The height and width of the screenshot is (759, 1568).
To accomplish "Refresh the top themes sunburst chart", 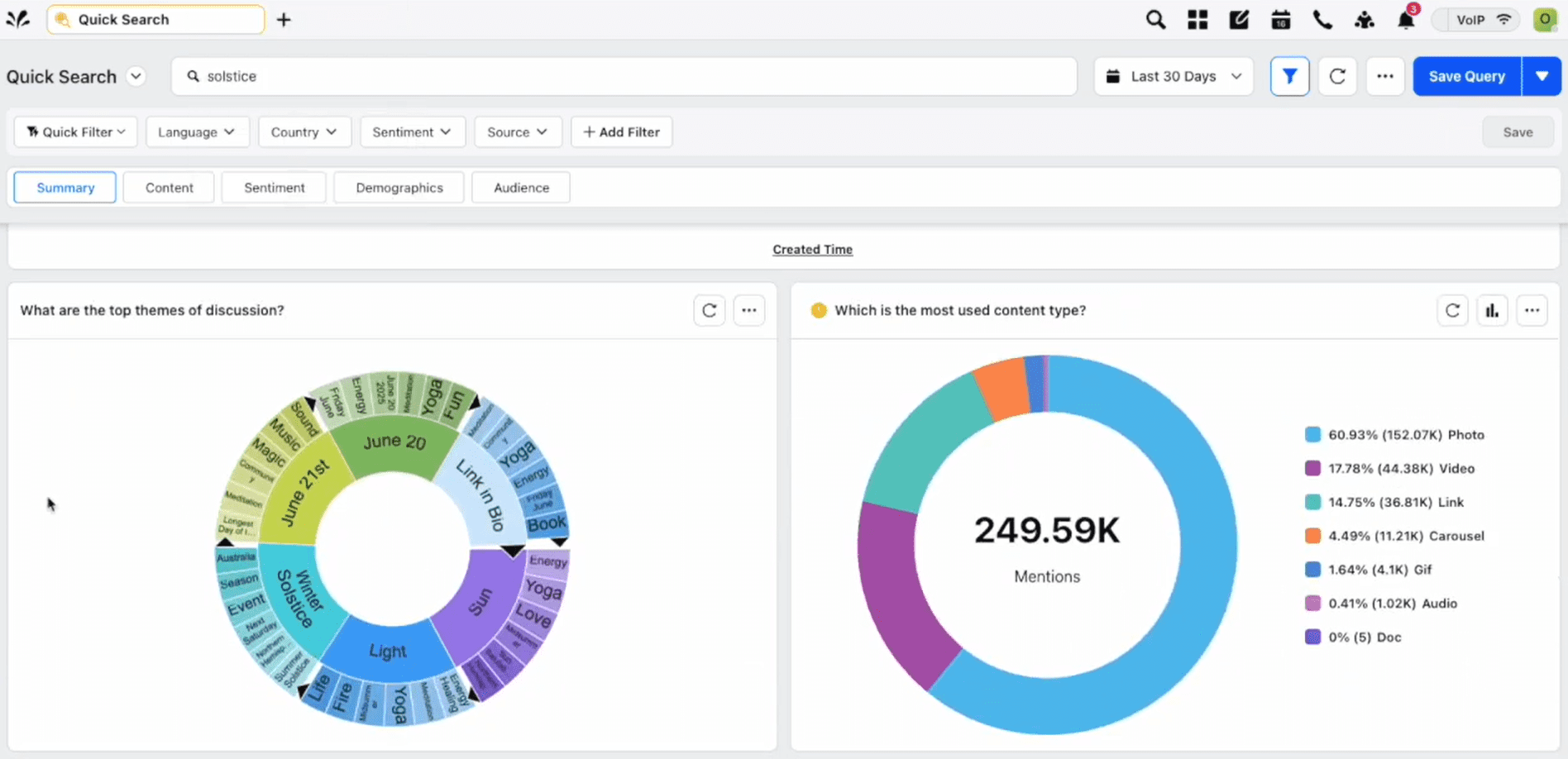I will (x=709, y=310).
